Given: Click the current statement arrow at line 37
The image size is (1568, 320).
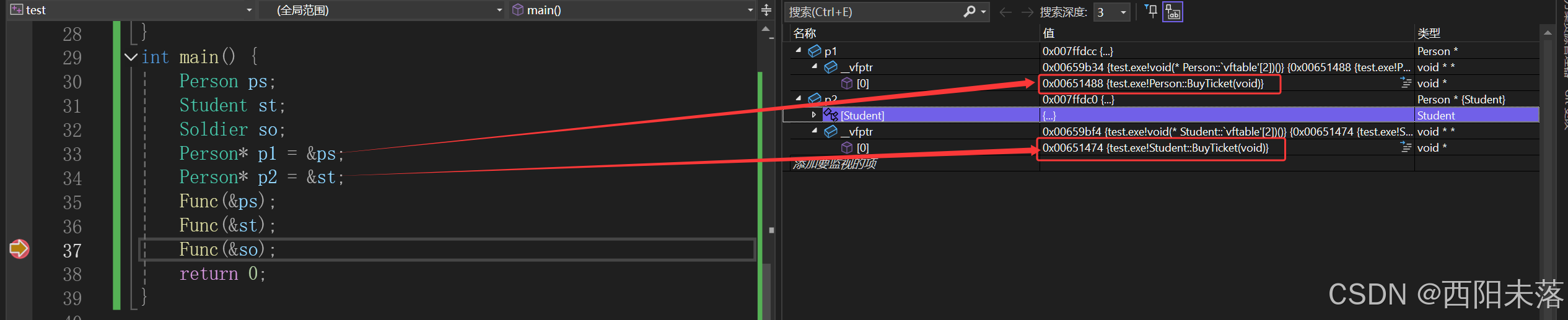Looking at the screenshot, I should click(19, 249).
